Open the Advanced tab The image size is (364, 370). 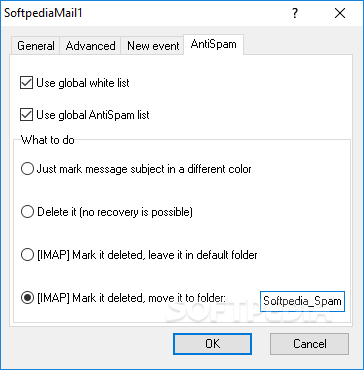coord(90,46)
